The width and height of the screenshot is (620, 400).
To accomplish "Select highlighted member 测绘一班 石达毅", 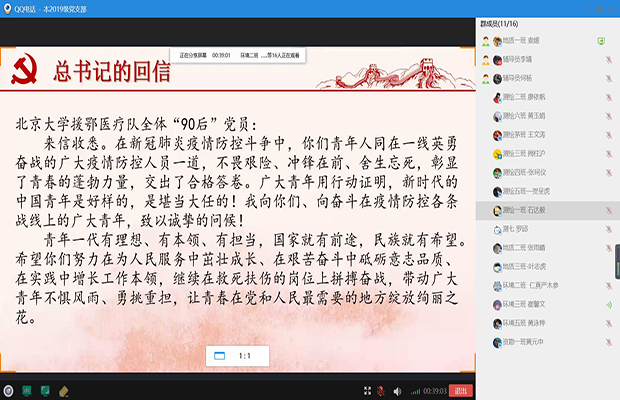I will click(x=530, y=210).
